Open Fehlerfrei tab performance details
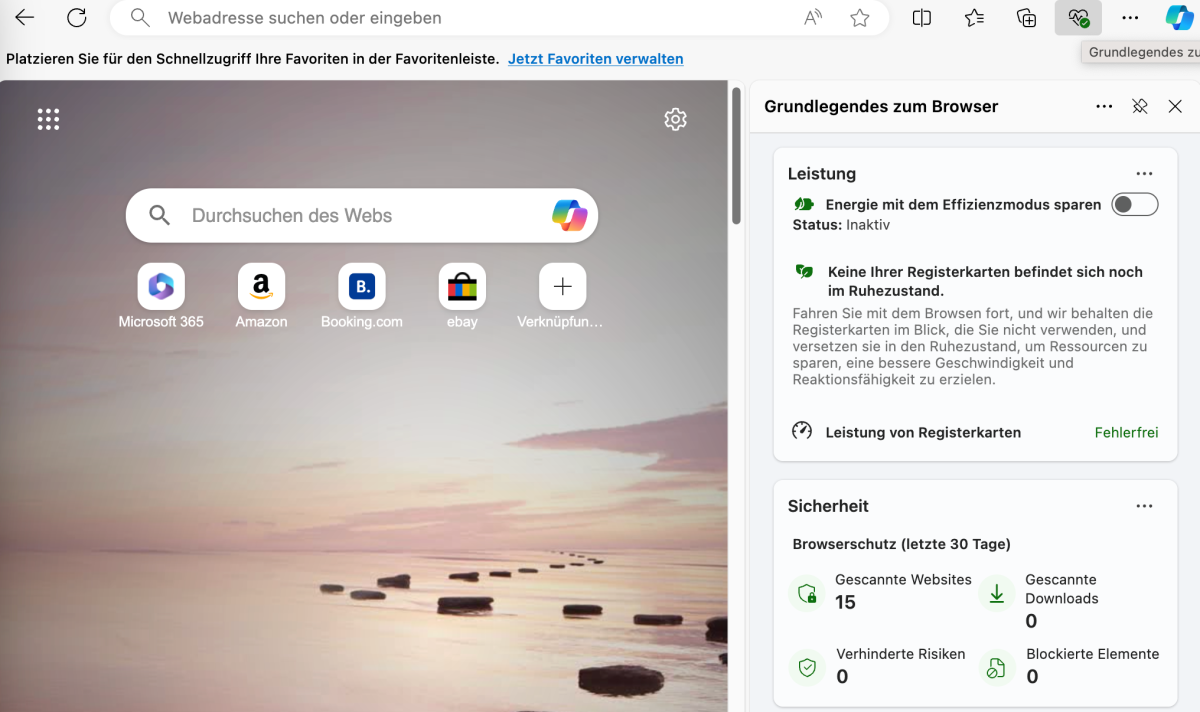1200x712 pixels. point(1126,432)
